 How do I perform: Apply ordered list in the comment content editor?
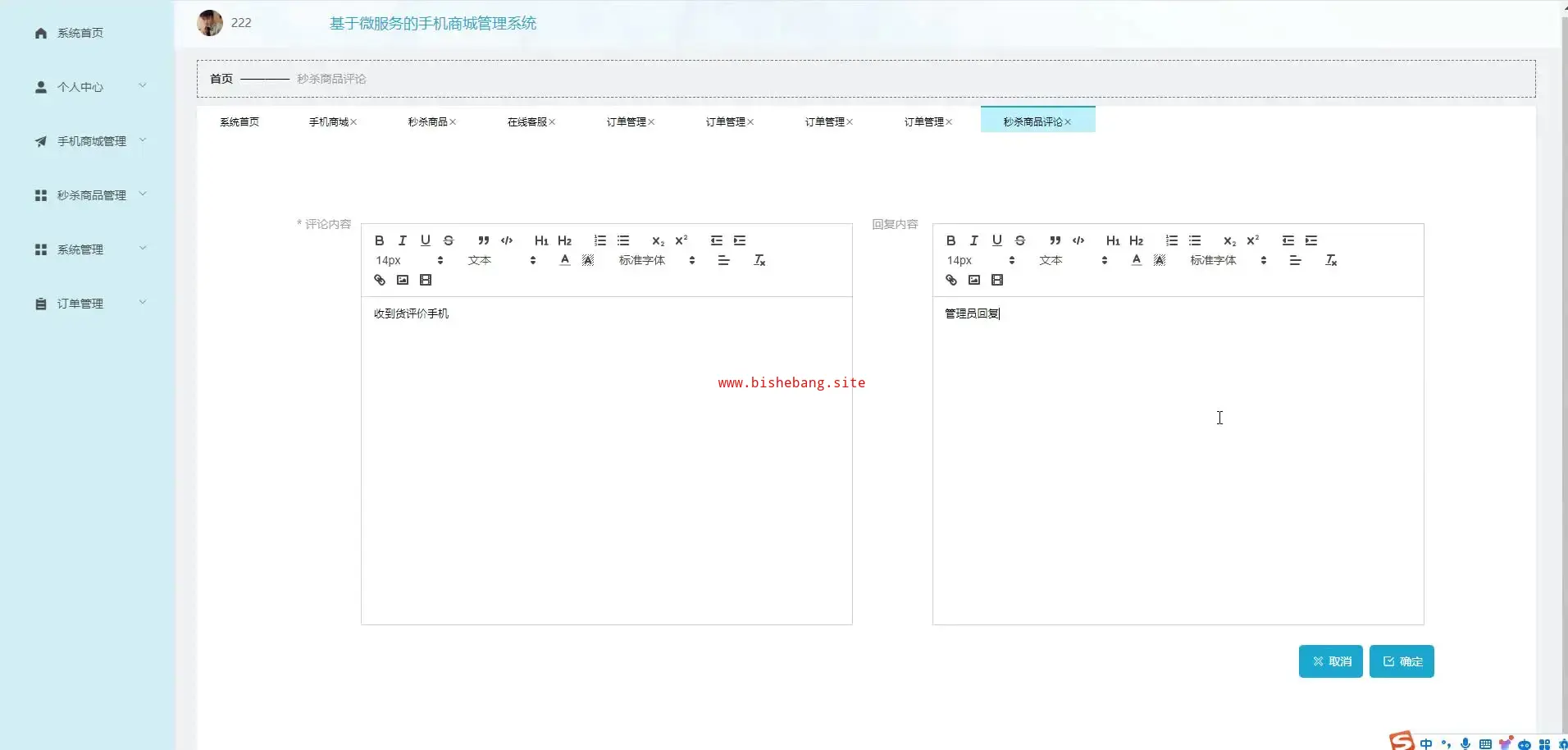[600, 240]
